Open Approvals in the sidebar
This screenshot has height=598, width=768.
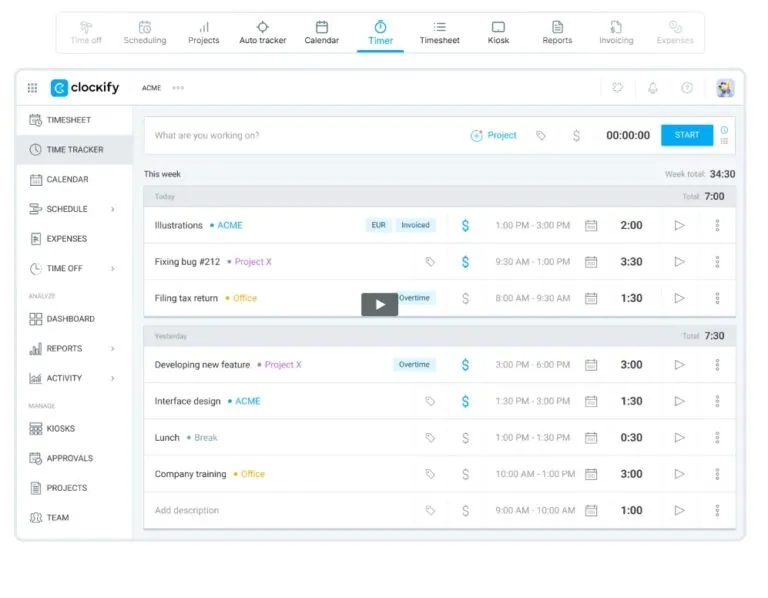pos(74,458)
